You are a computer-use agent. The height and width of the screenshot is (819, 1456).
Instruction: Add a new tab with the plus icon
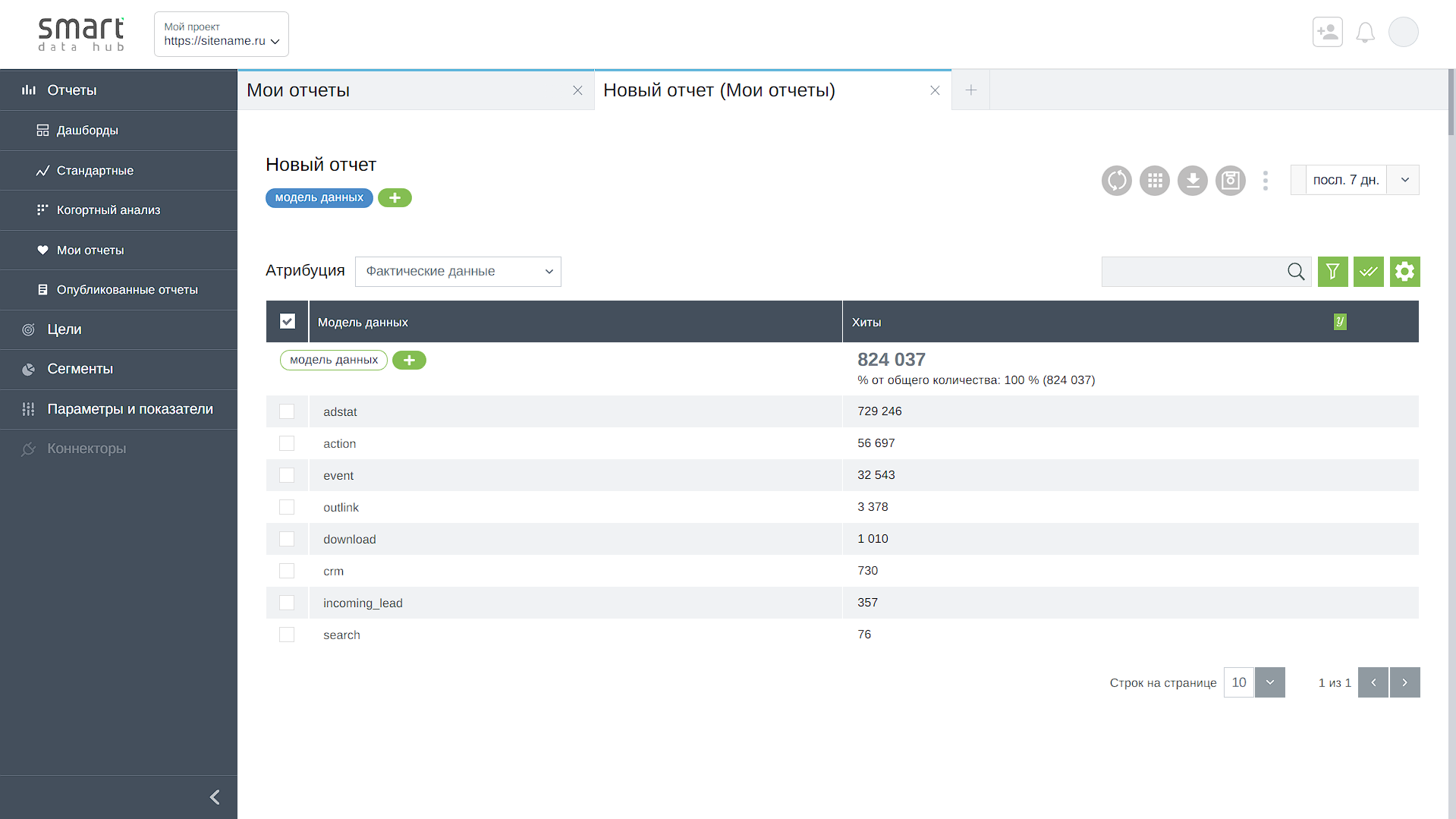coord(970,90)
